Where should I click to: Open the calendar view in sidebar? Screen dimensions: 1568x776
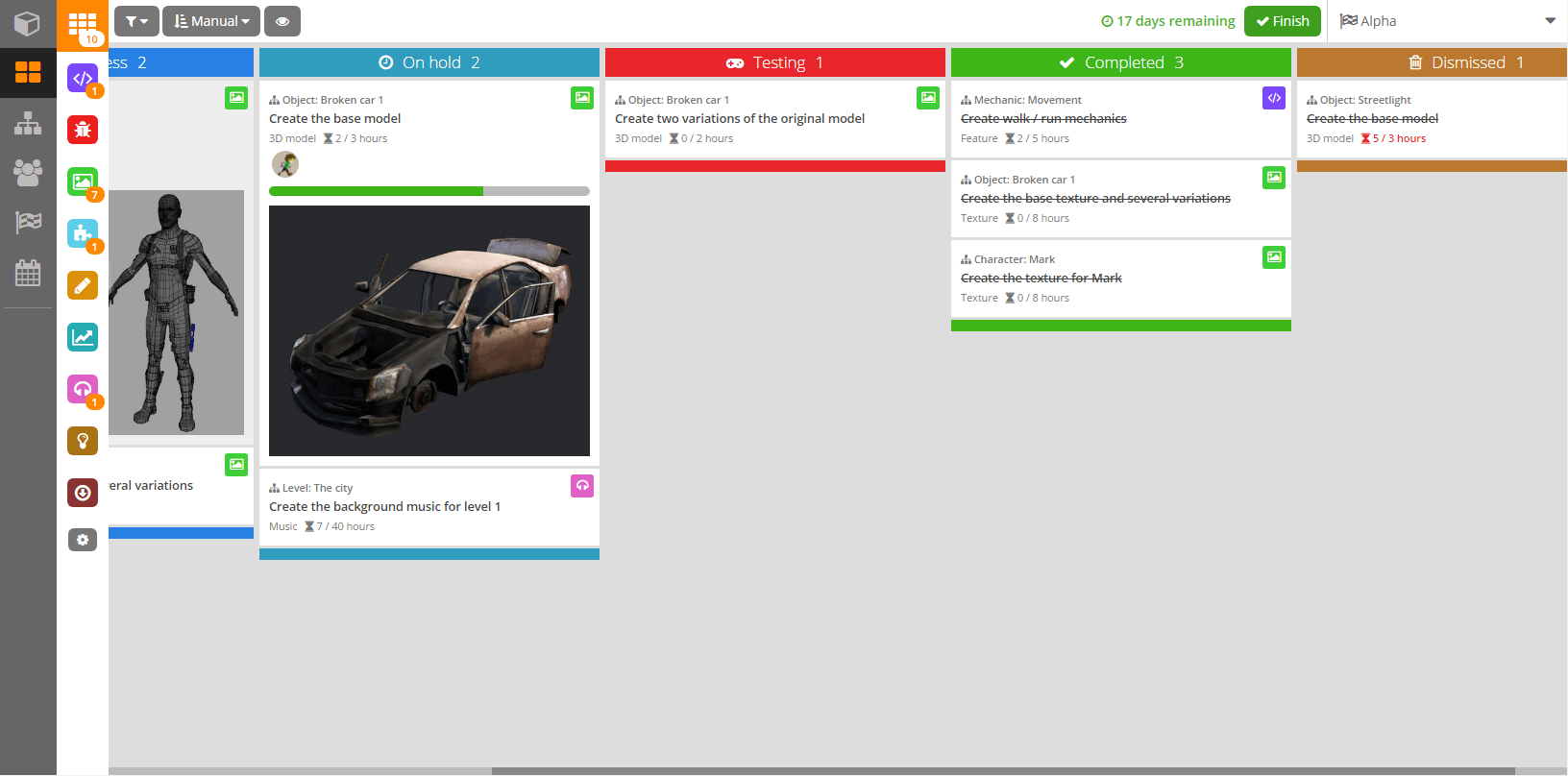click(x=28, y=273)
